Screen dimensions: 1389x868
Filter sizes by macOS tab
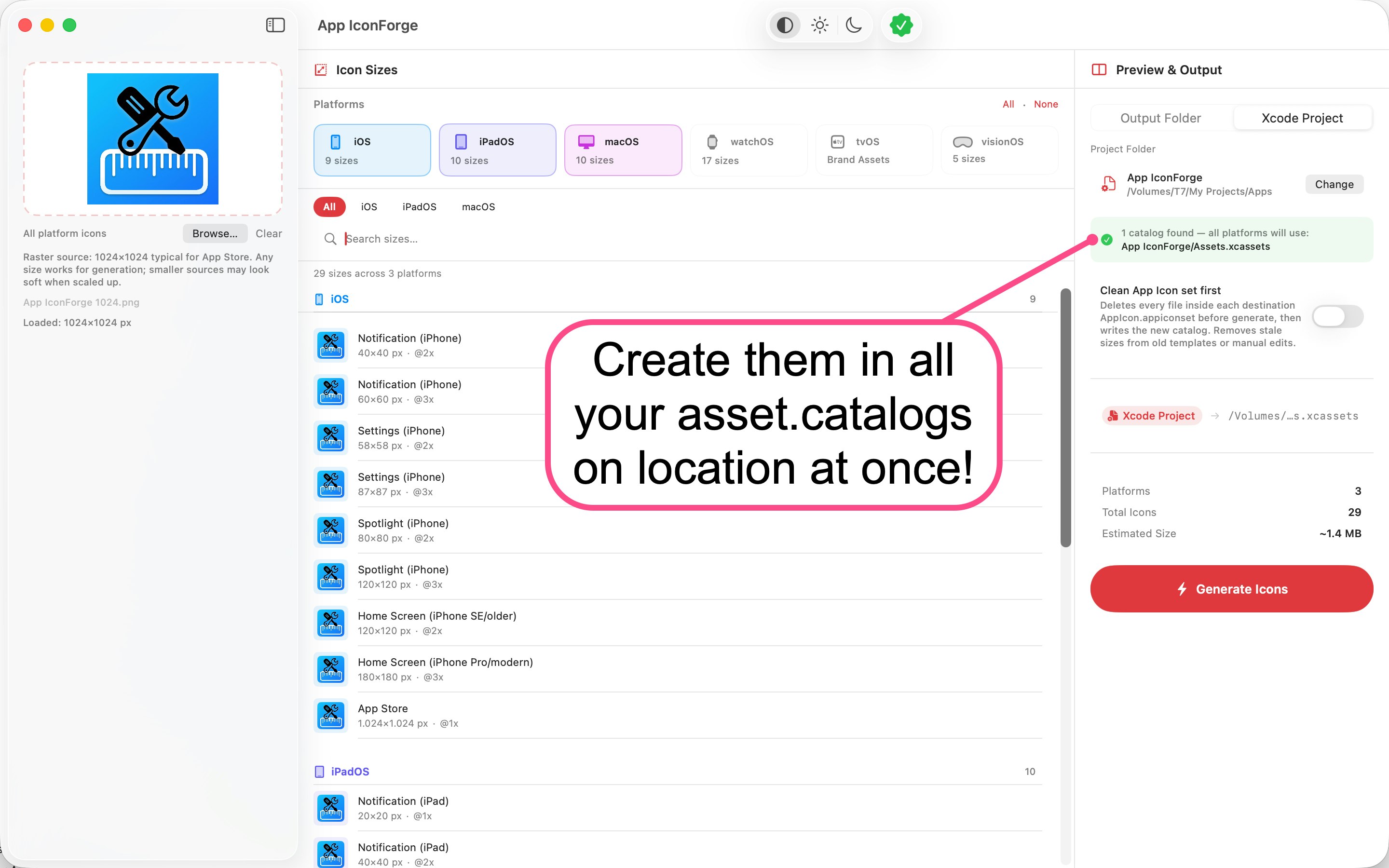478,207
